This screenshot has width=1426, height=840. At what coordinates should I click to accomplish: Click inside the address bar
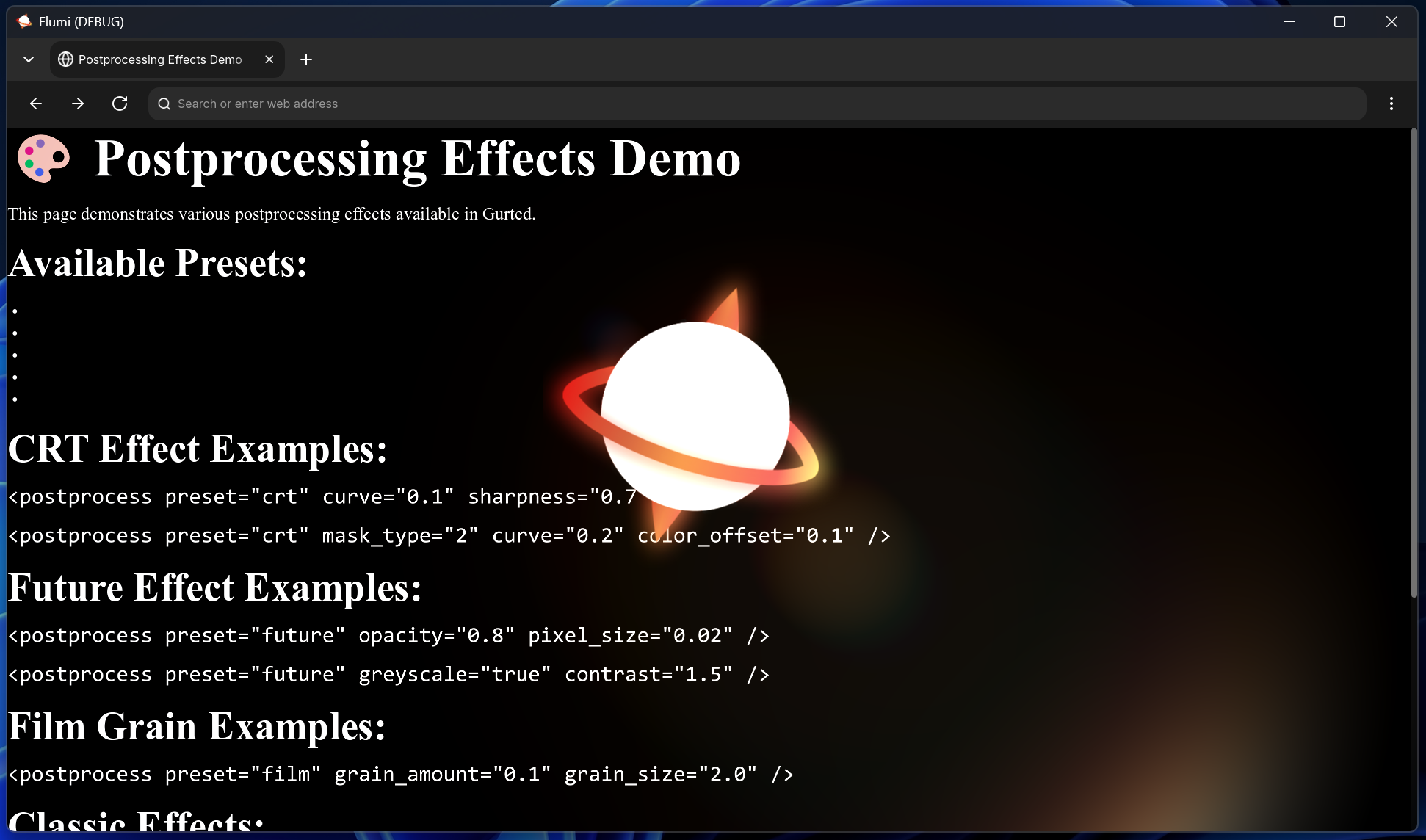[x=514, y=104]
